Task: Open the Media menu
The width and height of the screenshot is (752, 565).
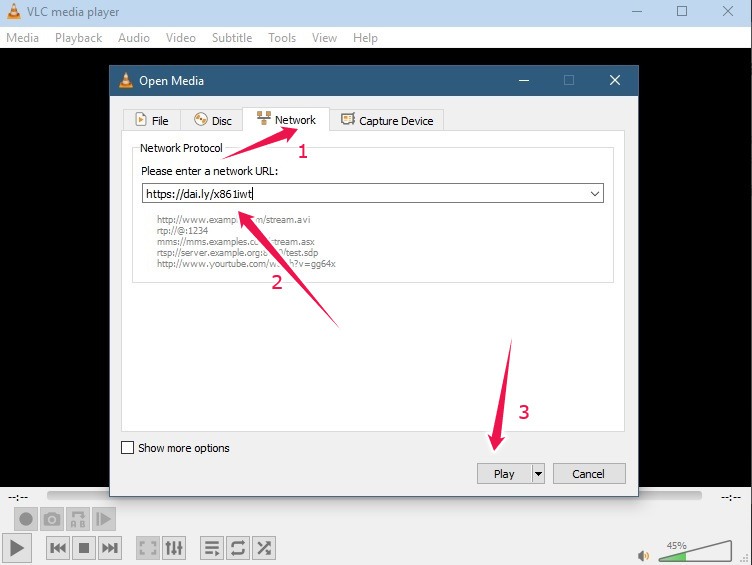Action: (x=23, y=38)
